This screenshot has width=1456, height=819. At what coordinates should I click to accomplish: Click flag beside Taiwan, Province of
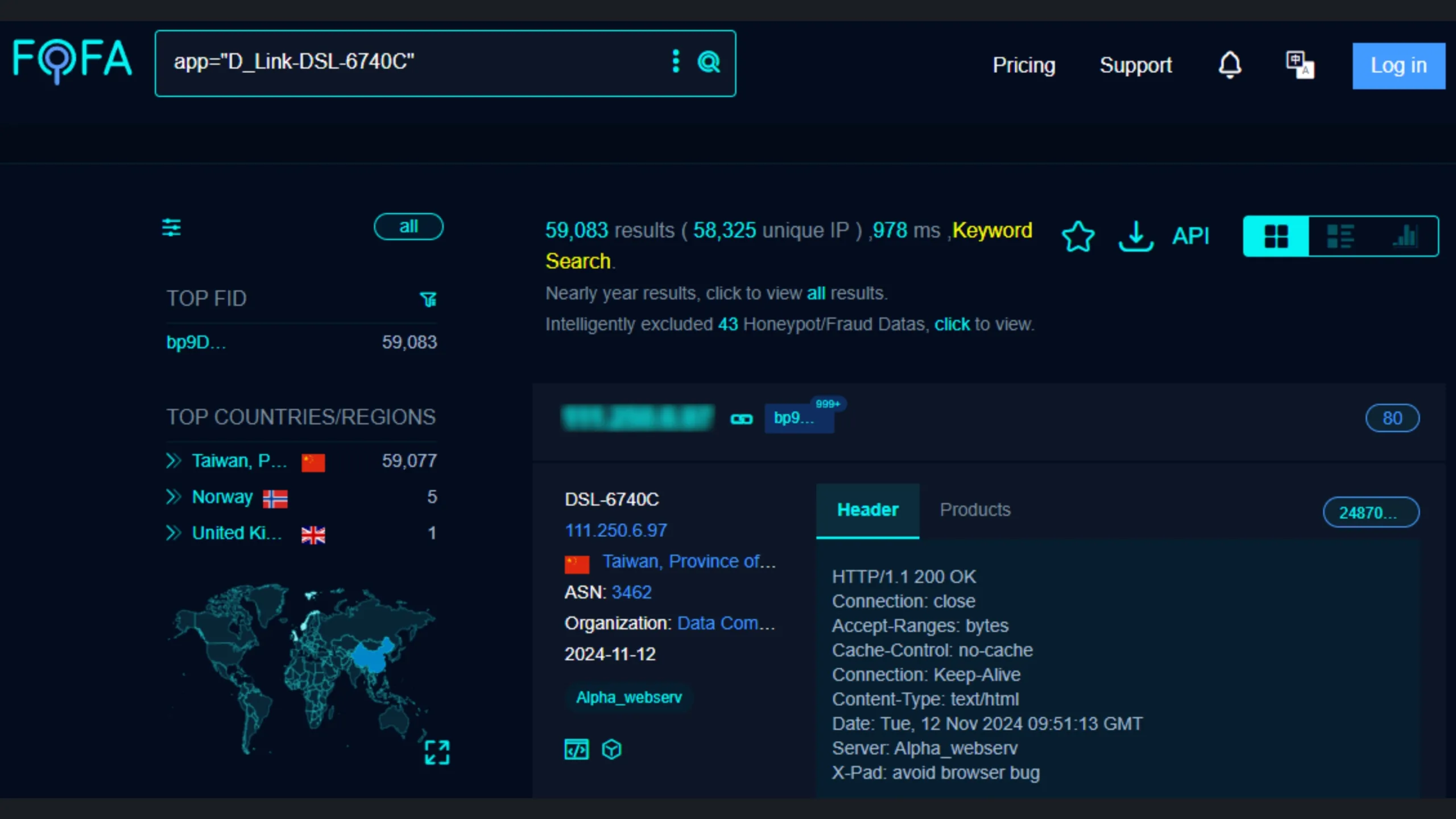point(577,564)
